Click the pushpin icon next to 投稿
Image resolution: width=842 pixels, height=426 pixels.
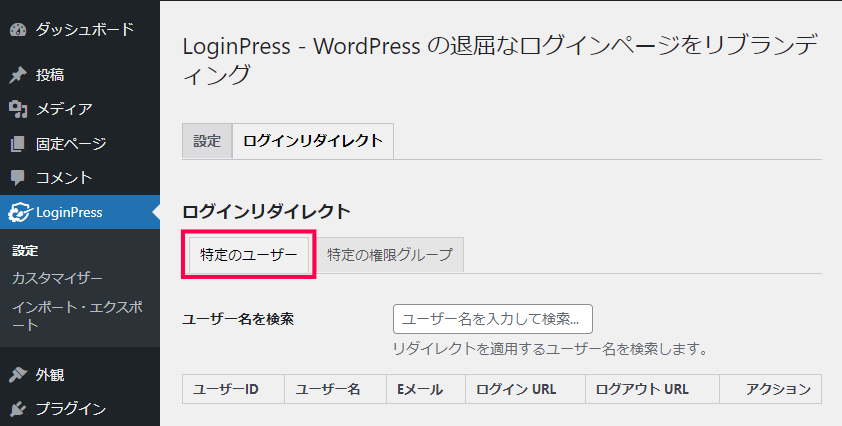(x=18, y=75)
